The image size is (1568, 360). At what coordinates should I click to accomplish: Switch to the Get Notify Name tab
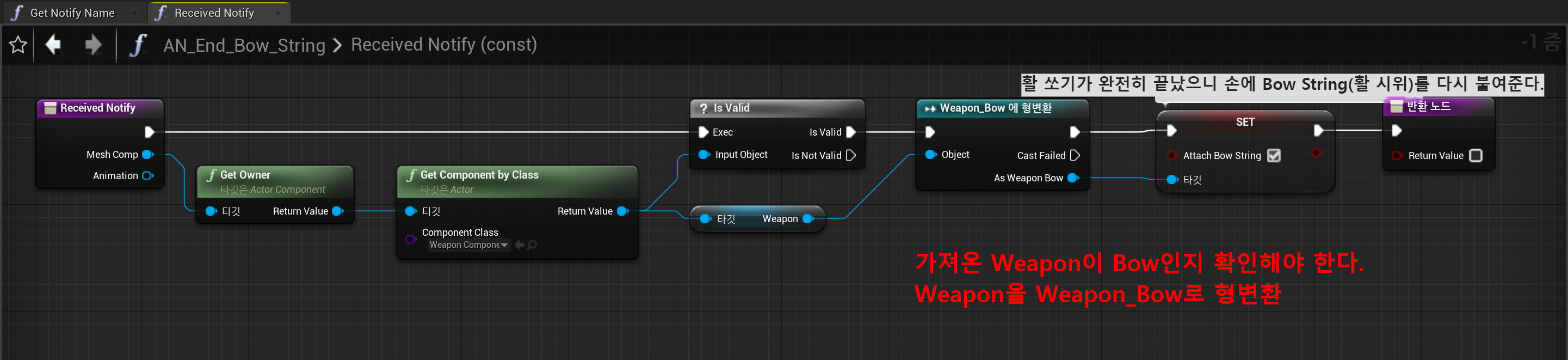coord(72,13)
